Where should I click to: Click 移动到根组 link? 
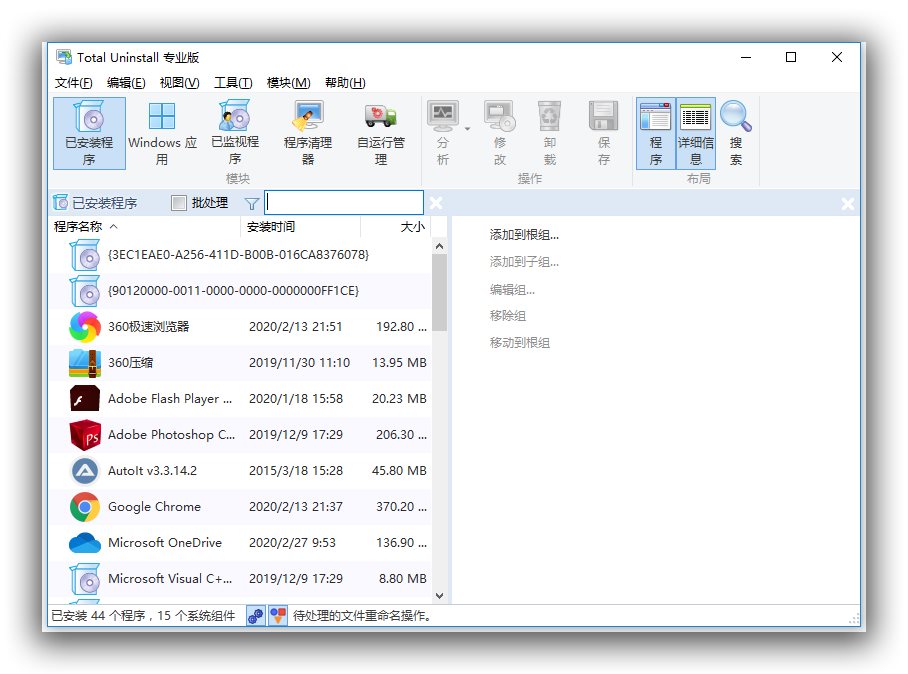click(x=519, y=342)
